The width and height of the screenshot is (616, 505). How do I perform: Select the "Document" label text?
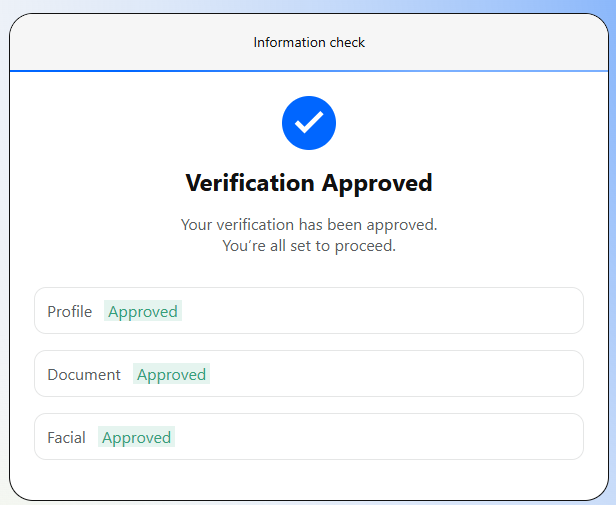84,375
